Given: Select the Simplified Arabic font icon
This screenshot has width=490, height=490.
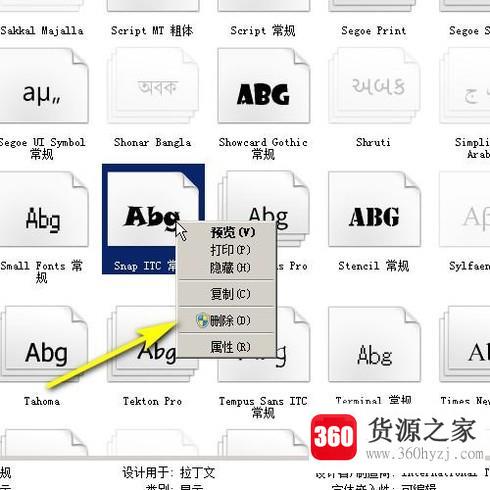Looking at the screenshot, I should point(465,86).
